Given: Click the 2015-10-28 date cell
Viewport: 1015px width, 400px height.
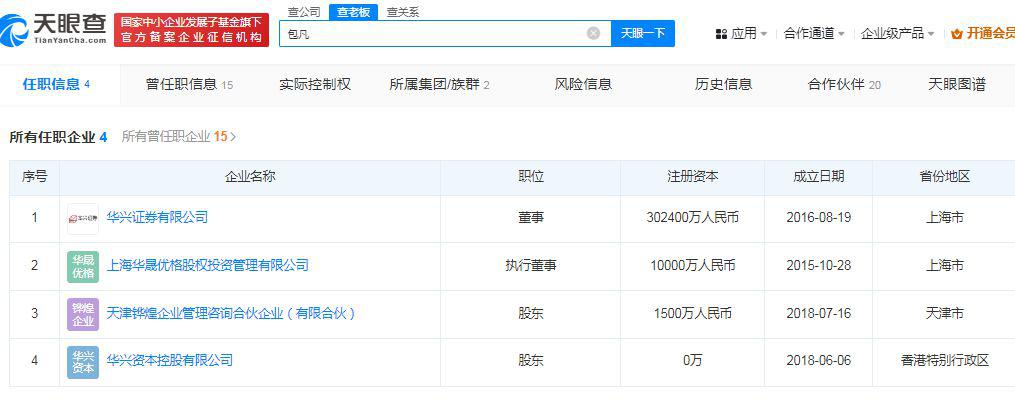Looking at the screenshot, I should 818,265.
